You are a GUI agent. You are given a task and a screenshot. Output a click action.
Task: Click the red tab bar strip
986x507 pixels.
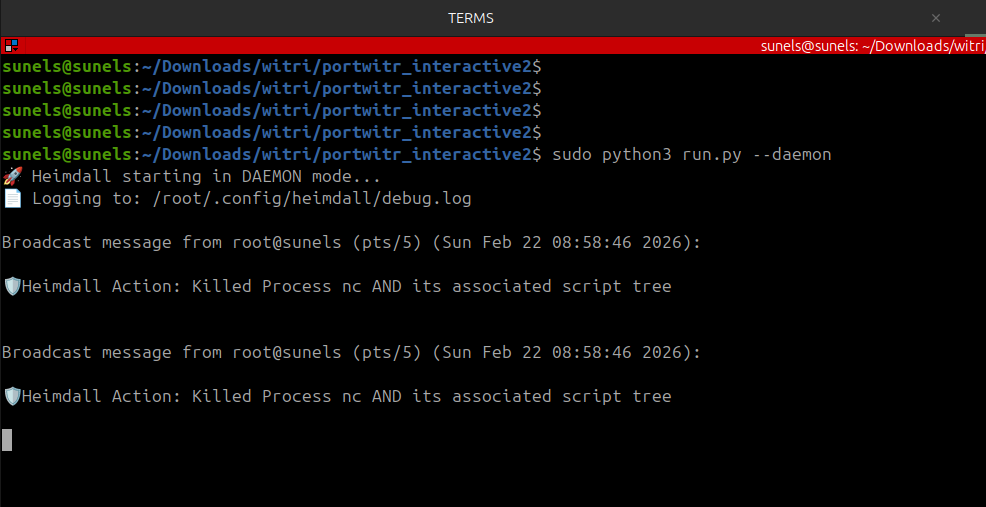[400, 45]
